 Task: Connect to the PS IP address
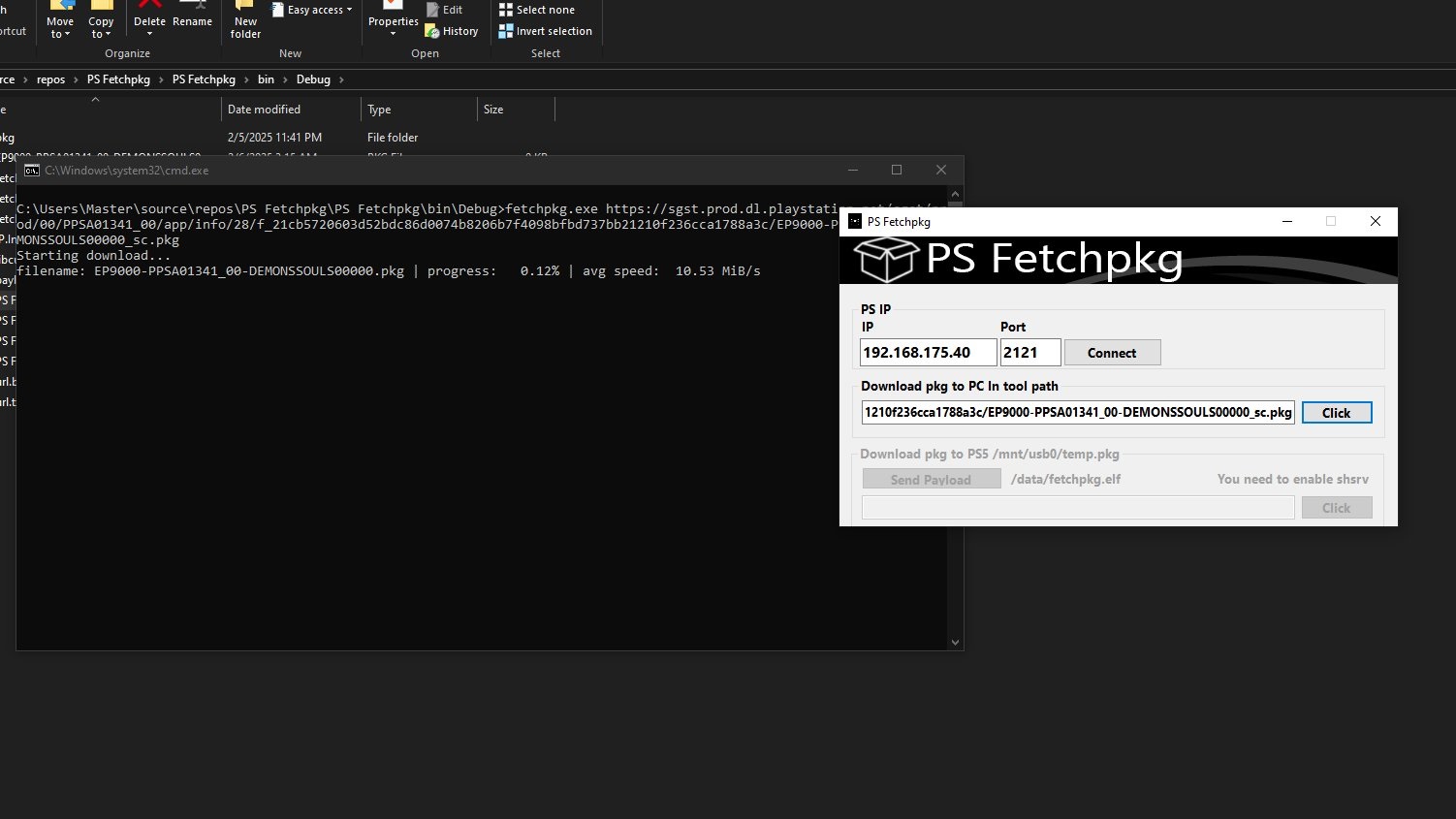point(1112,353)
